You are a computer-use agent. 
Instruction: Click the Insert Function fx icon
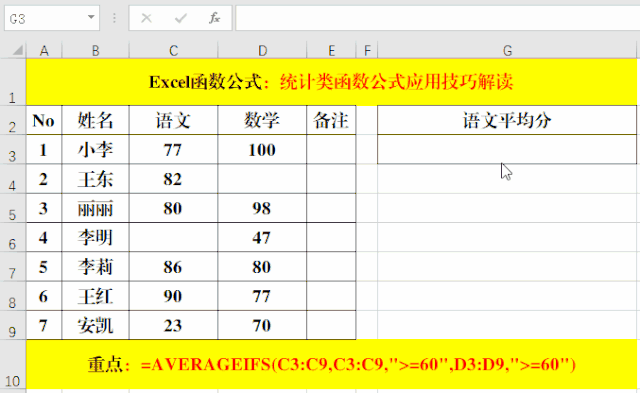214,18
